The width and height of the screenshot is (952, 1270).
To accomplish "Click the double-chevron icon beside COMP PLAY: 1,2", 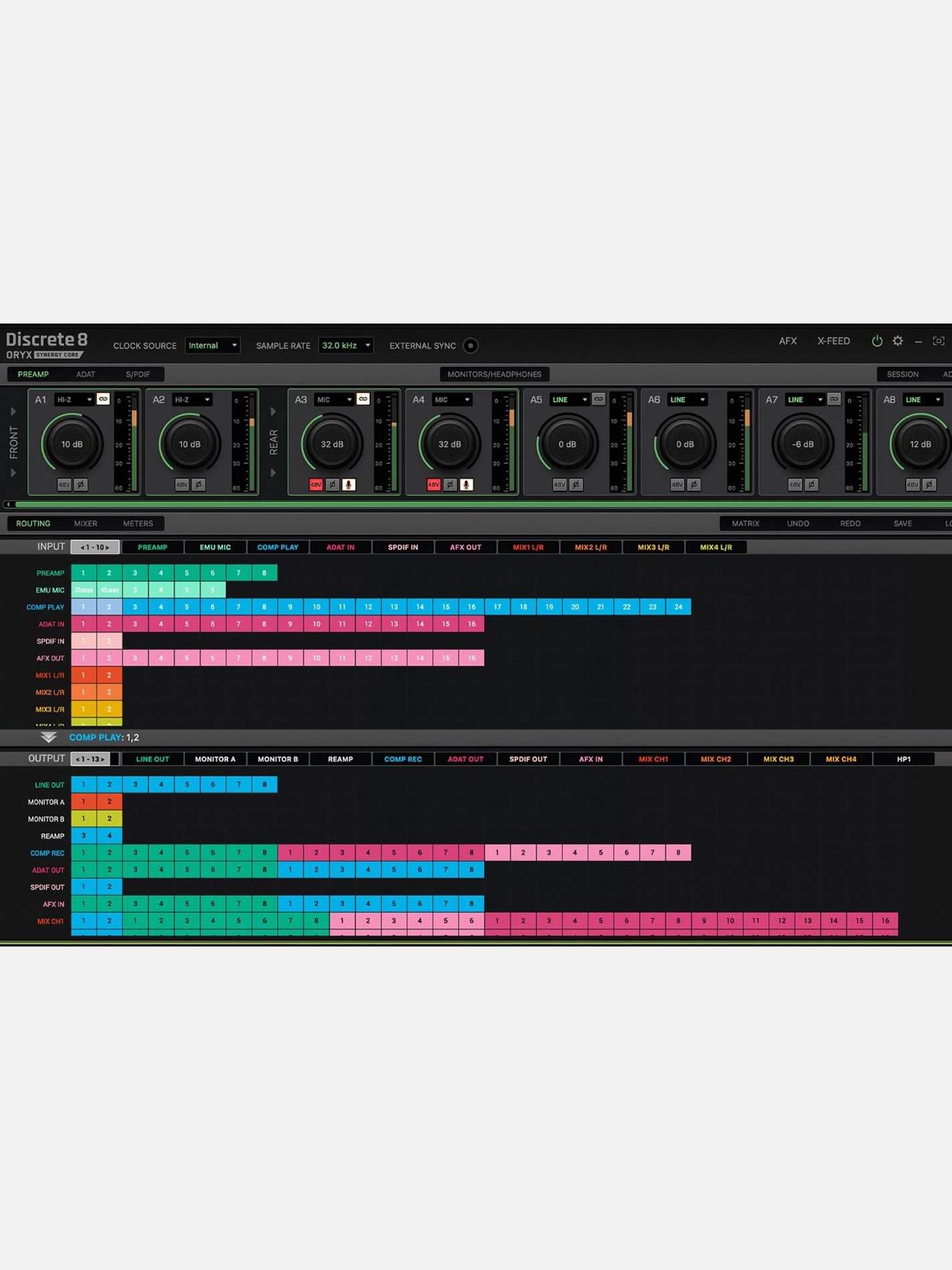I will pyautogui.click(x=48, y=737).
